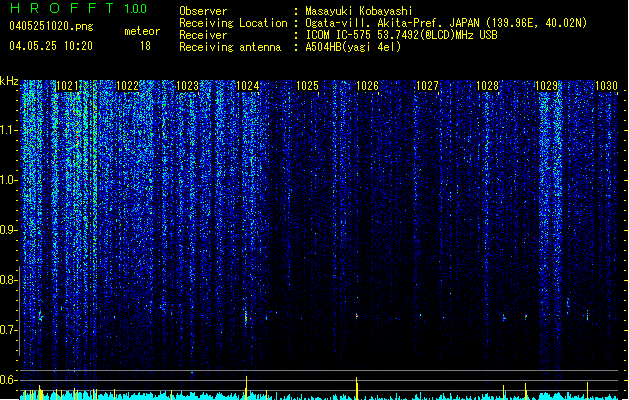Click the Receiving antenna label
Screen dimensions: 629x400
pos(230,47)
